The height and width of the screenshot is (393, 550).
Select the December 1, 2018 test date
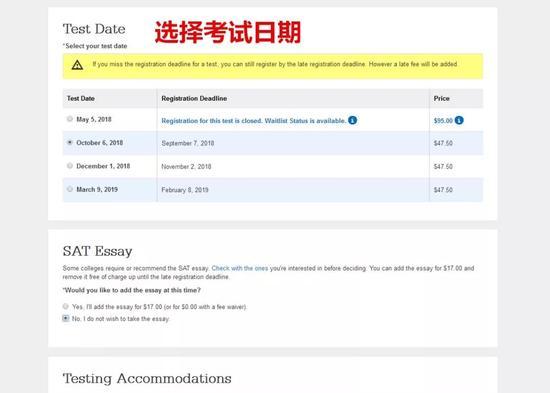click(70, 166)
